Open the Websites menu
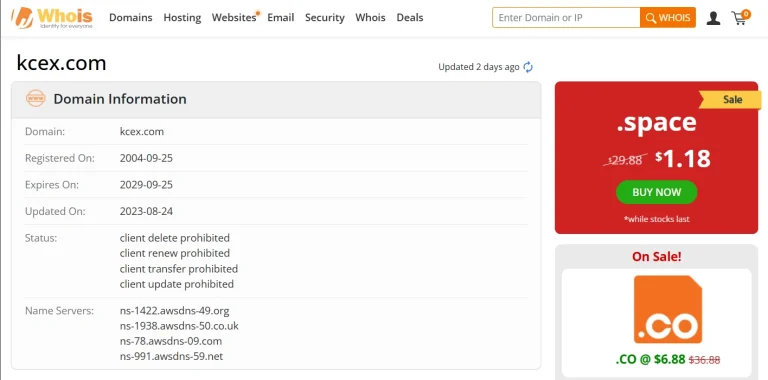 click(x=234, y=18)
